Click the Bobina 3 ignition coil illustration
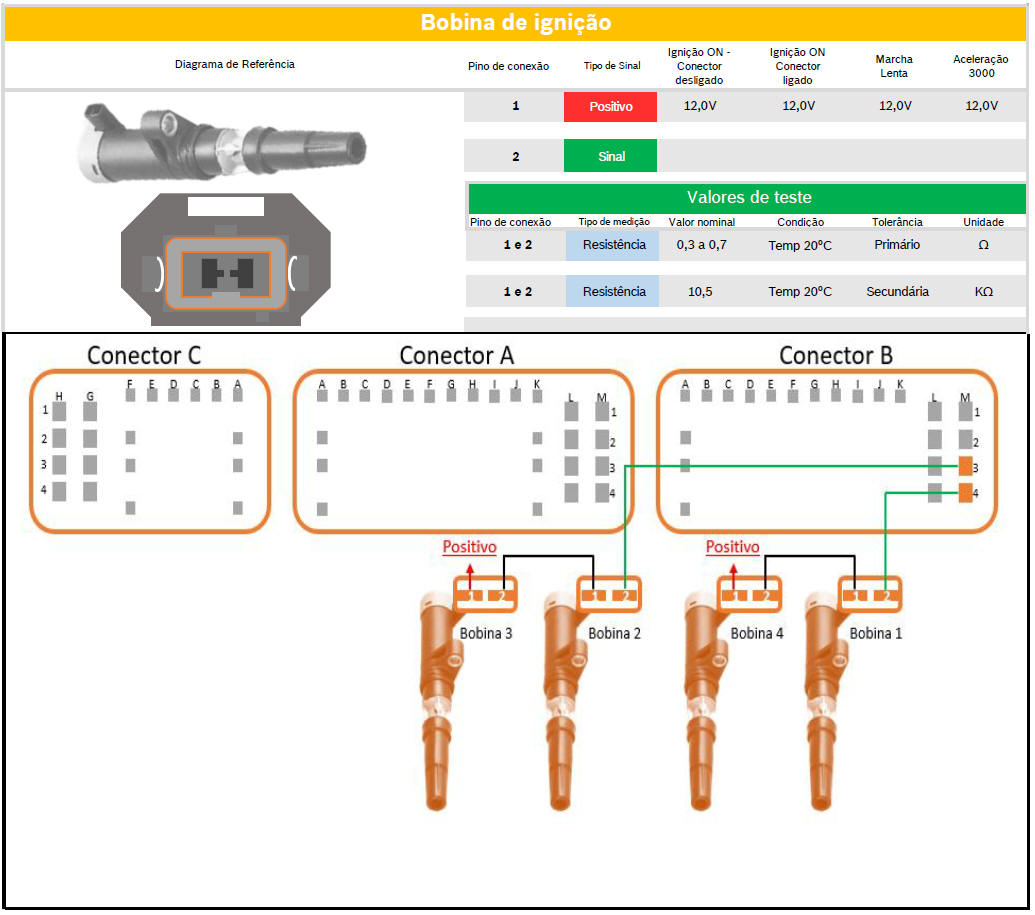Screen dimensions: 1035x915 (x=440, y=700)
